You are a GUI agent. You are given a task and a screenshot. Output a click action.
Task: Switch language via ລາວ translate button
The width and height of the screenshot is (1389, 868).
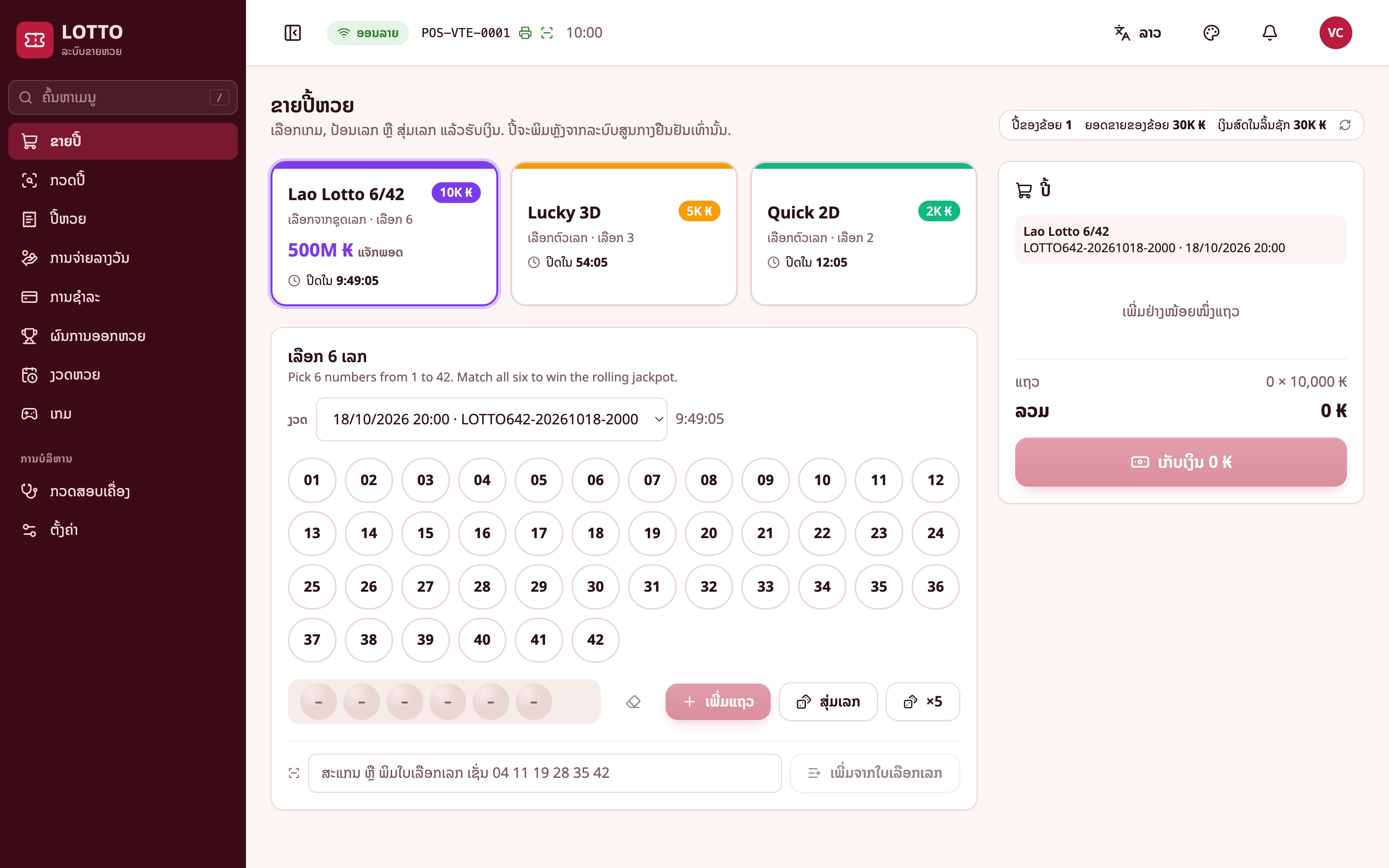[x=1138, y=33]
